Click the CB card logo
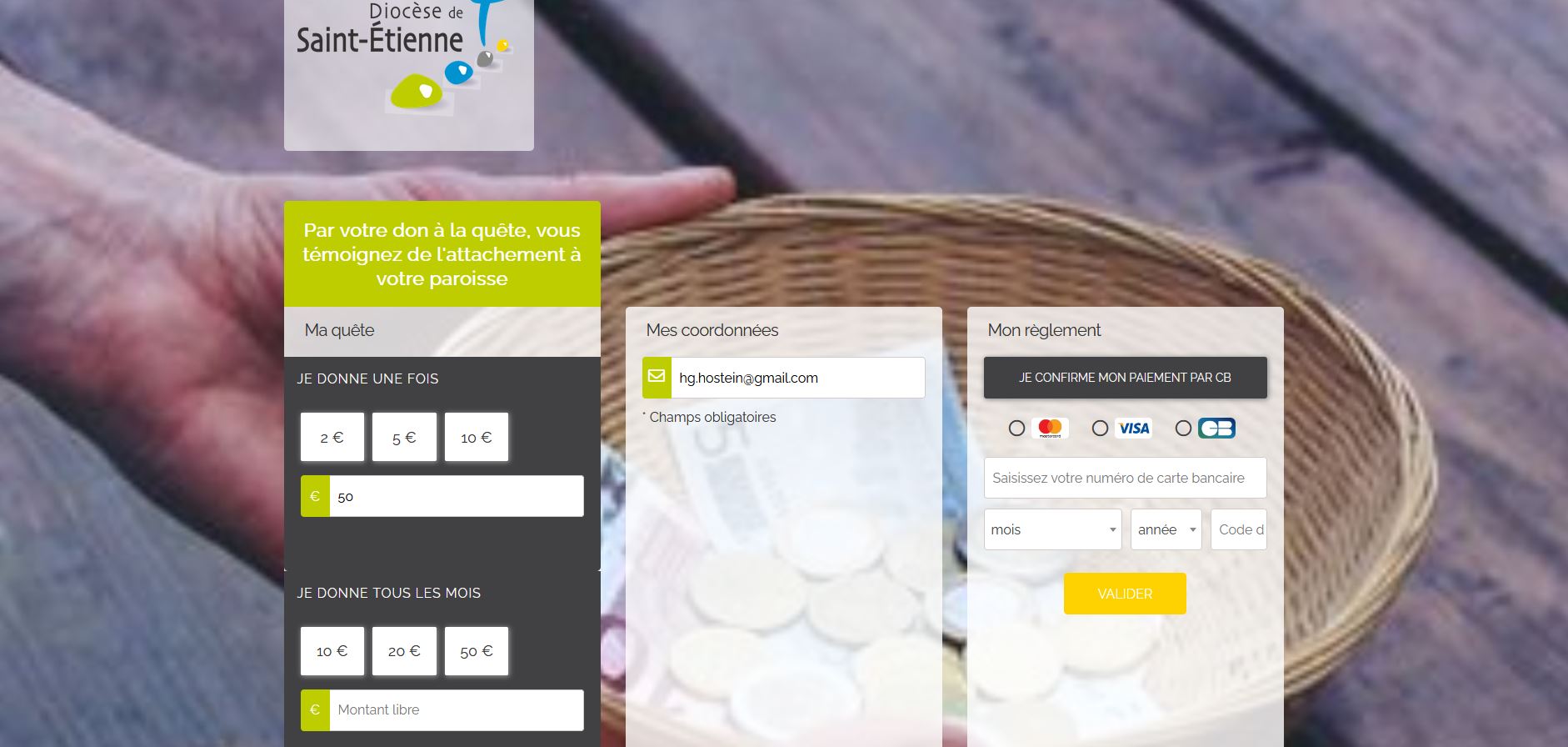 point(1216,428)
